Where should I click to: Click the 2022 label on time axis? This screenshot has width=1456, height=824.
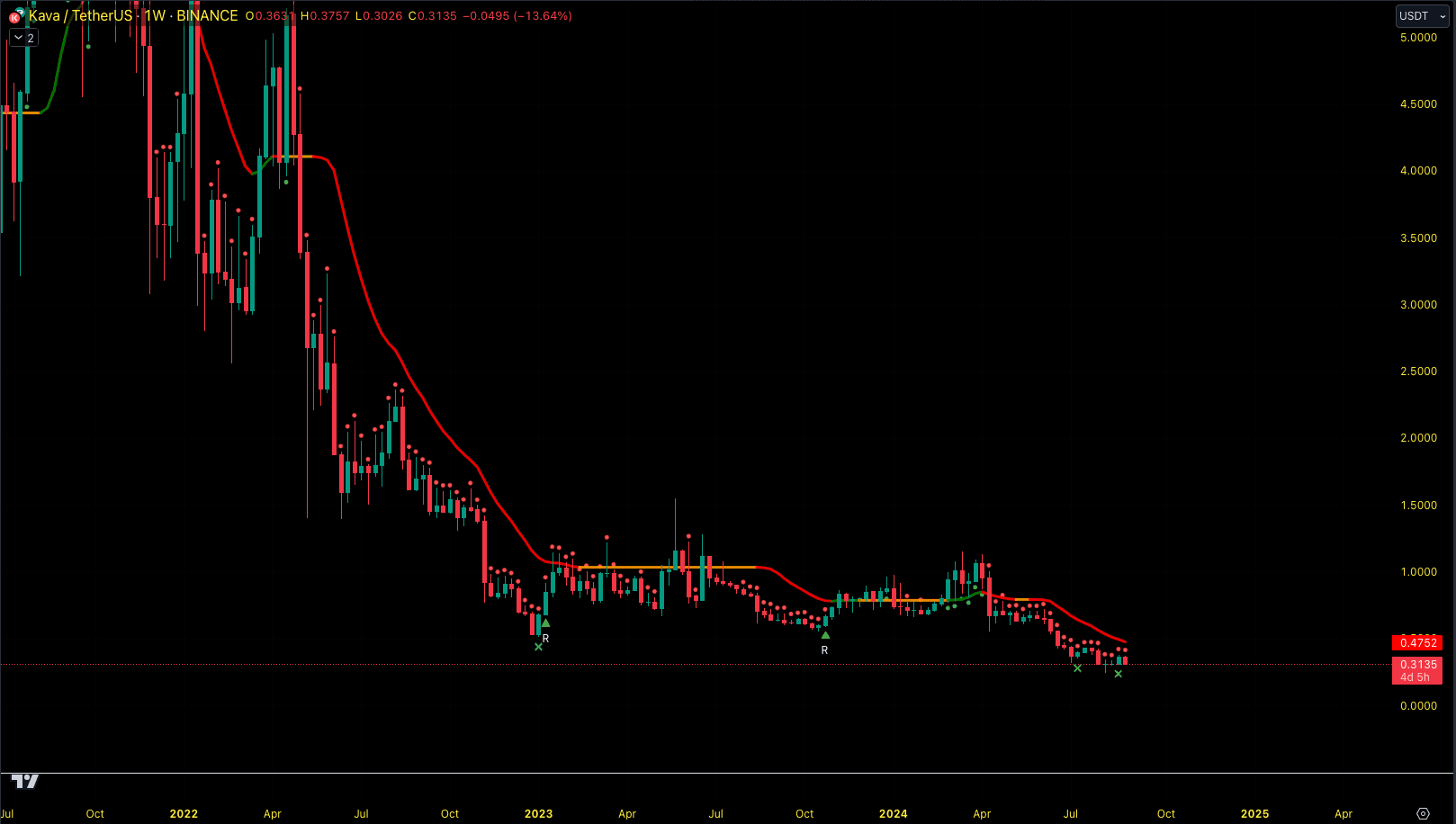point(184,814)
